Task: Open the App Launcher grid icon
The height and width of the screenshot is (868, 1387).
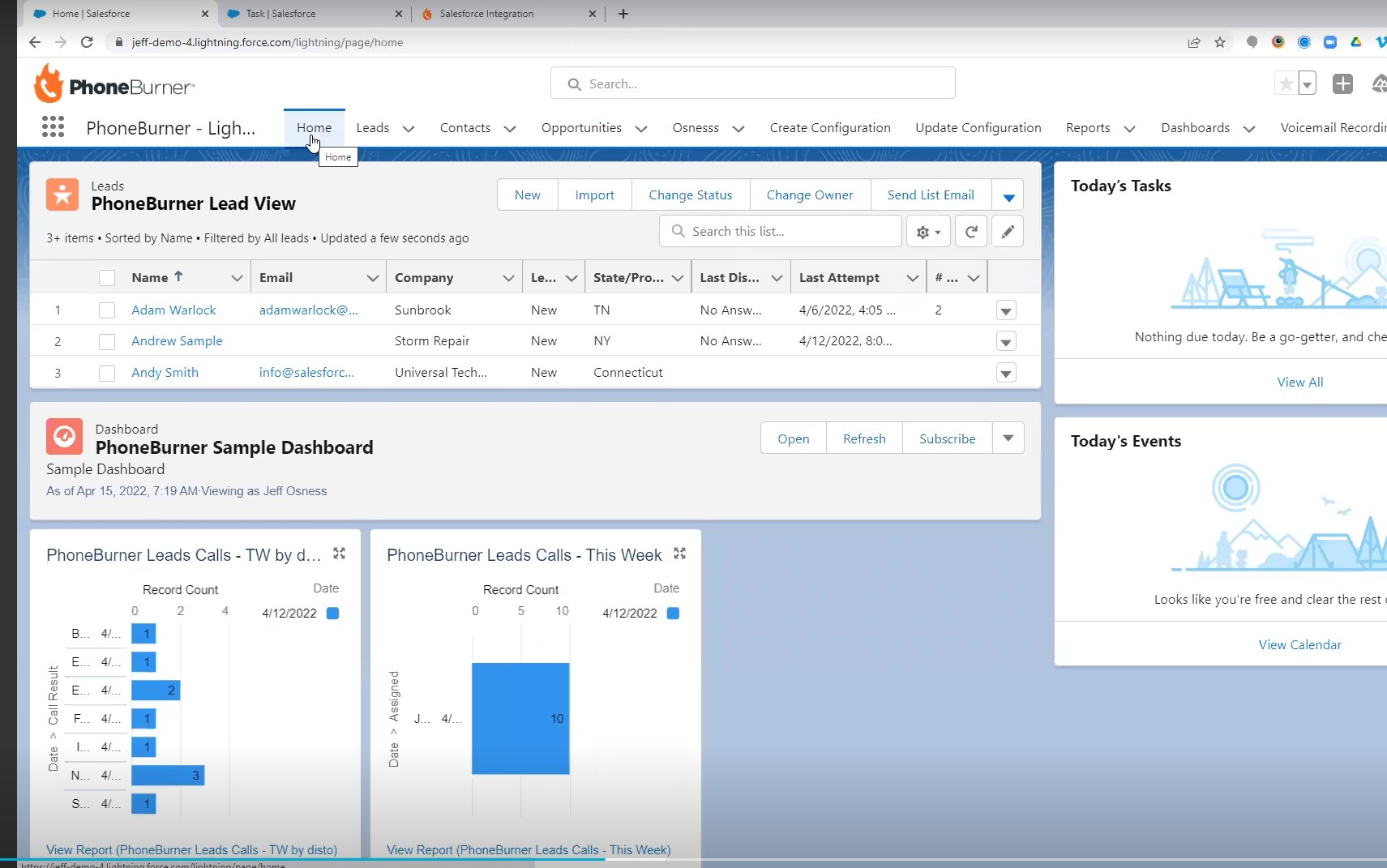Action: (53, 126)
